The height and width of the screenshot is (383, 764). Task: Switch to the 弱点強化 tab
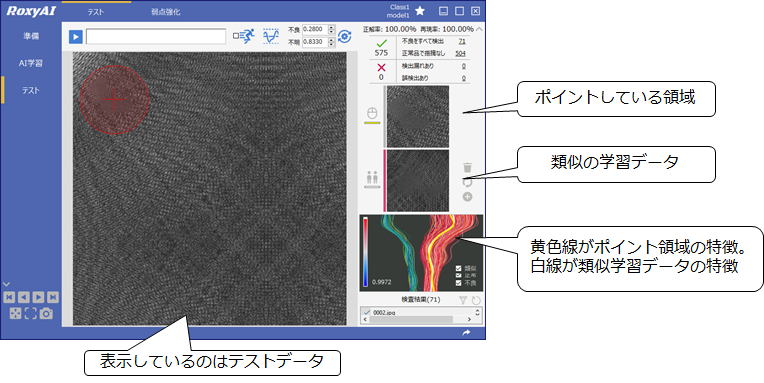[166, 12]
